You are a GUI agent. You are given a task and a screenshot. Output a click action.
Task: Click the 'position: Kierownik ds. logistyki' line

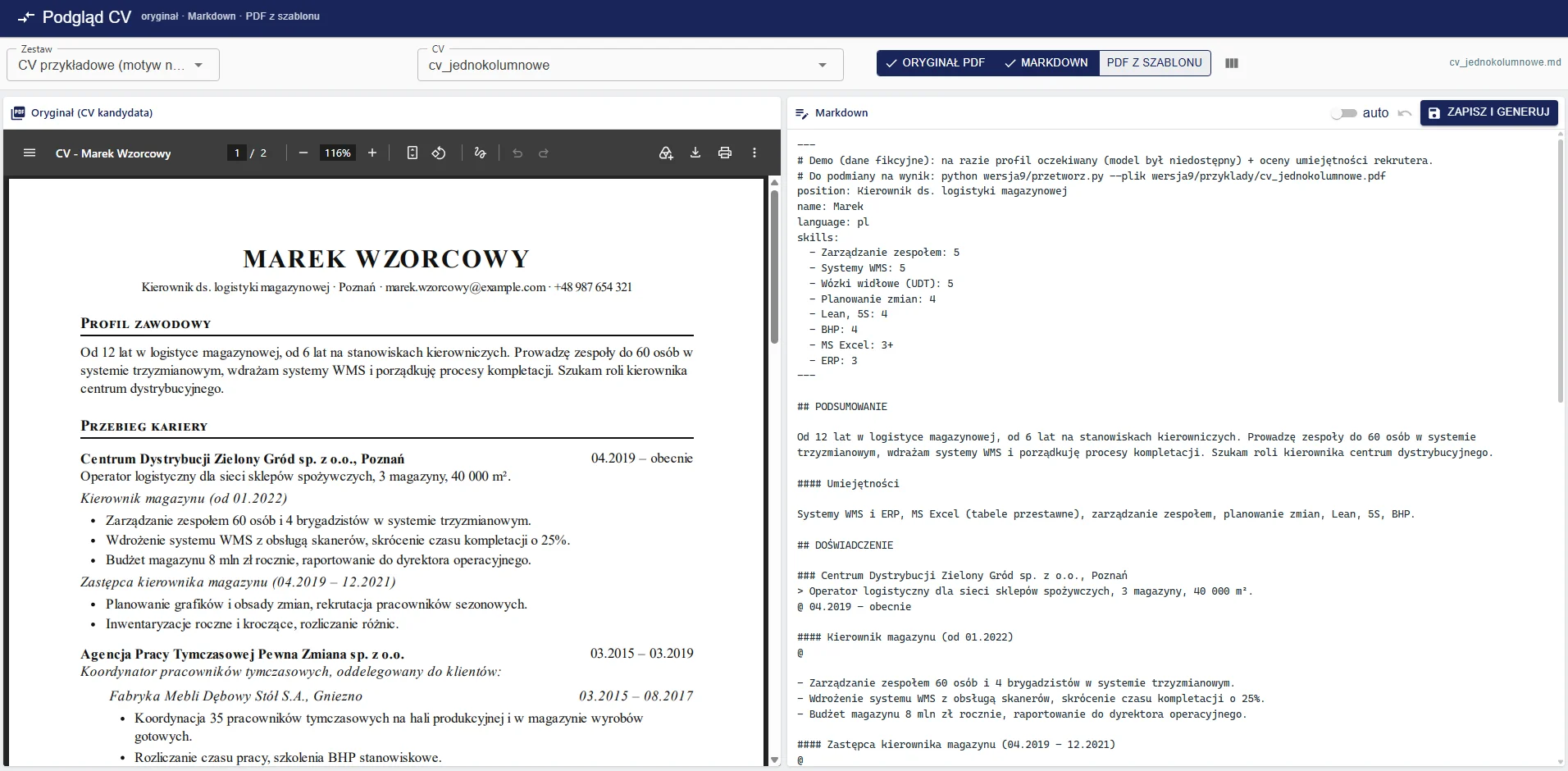(x=932, y=191)
